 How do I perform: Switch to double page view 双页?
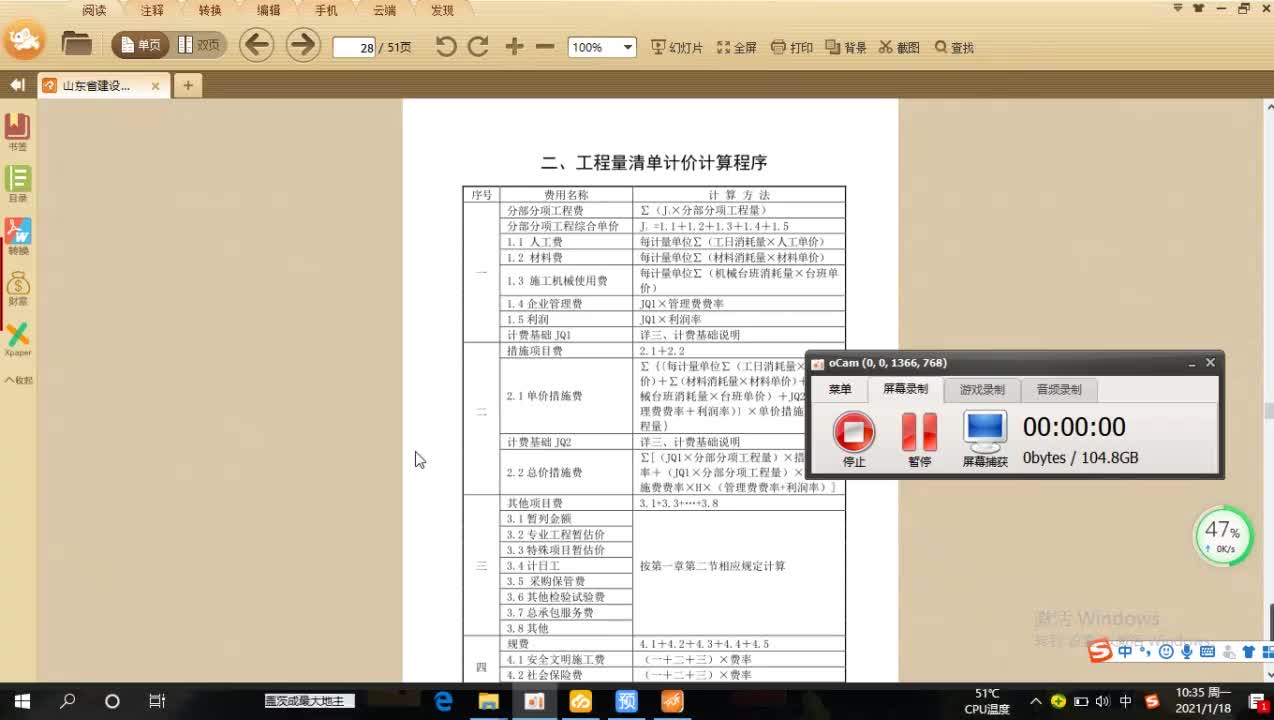(199, 45)
